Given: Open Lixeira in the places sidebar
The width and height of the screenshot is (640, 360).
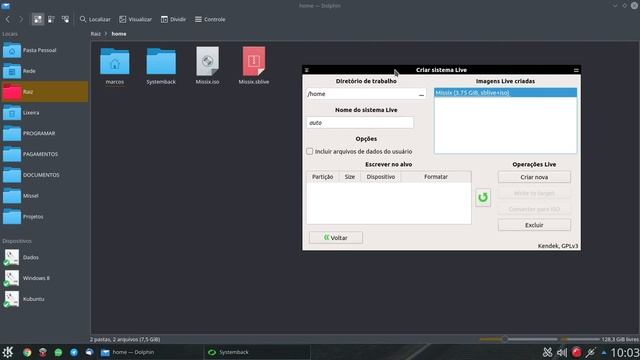Looking at the screenshot, I should (x=44, y=113).
